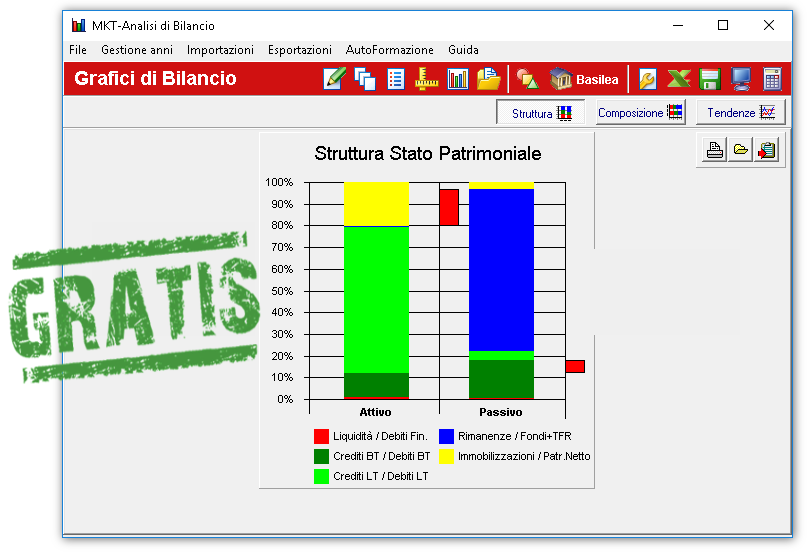Open the Gestione anni menu
Screen dimensions: 807x552
click(137, 50)
